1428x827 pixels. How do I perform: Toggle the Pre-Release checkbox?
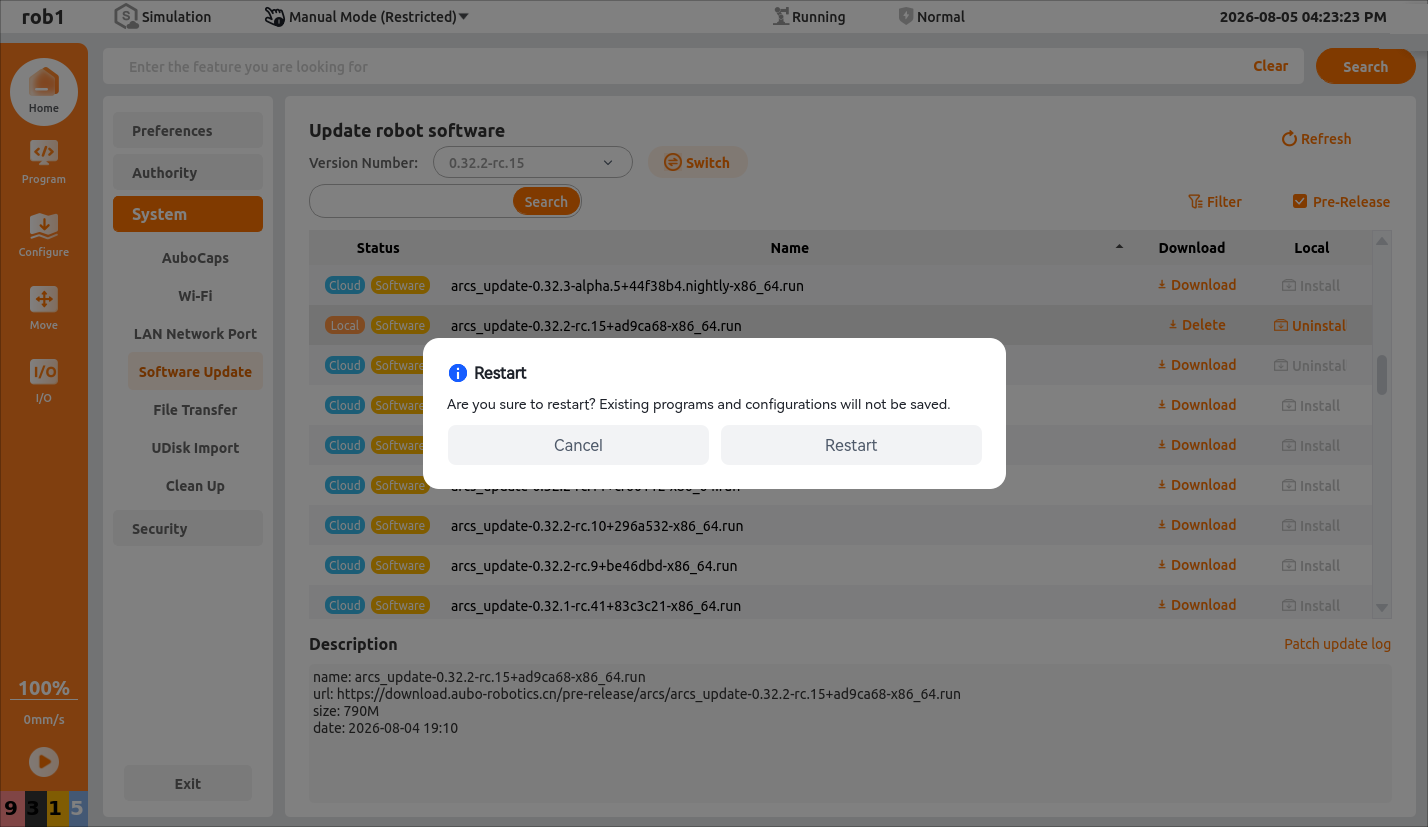(x=1300, y=201)
